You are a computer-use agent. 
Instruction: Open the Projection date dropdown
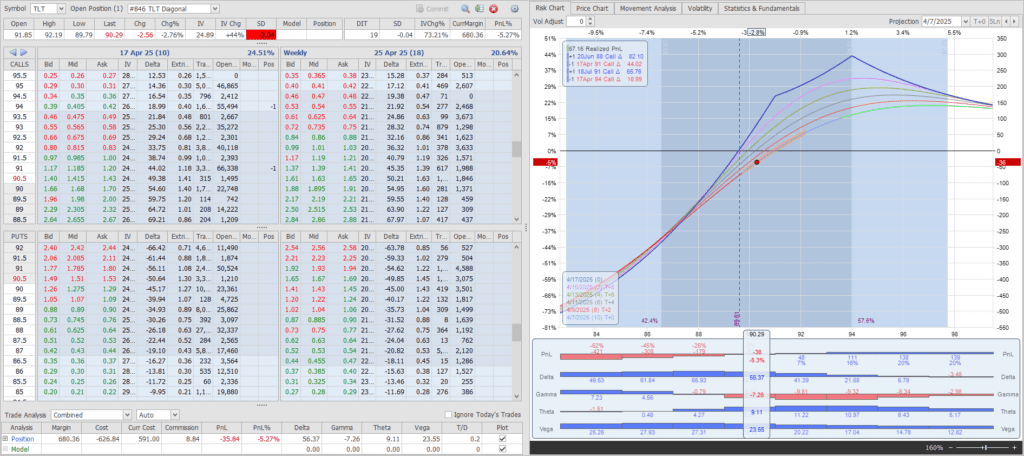click(965, 21)
